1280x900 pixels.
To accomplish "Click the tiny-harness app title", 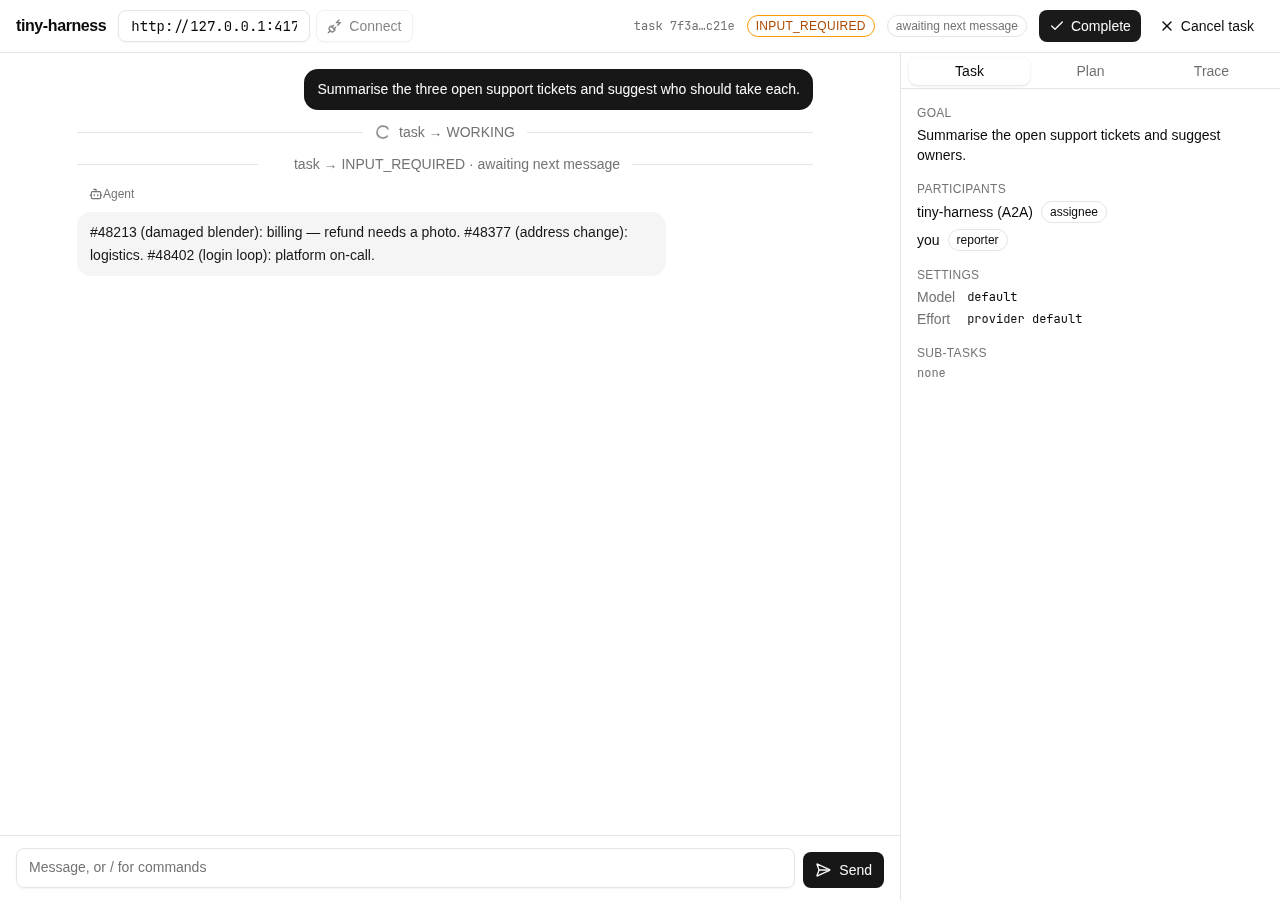I will point(61,26).
